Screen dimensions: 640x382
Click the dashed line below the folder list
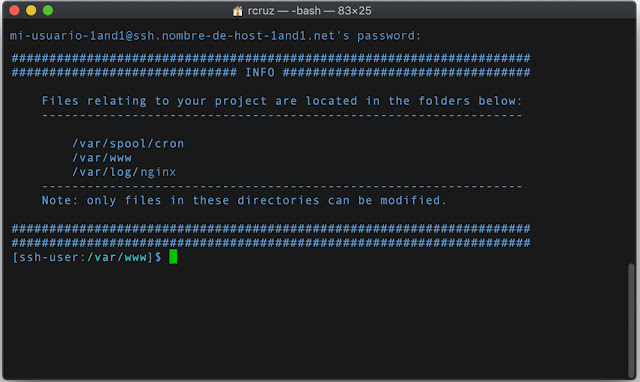(282, 187)
